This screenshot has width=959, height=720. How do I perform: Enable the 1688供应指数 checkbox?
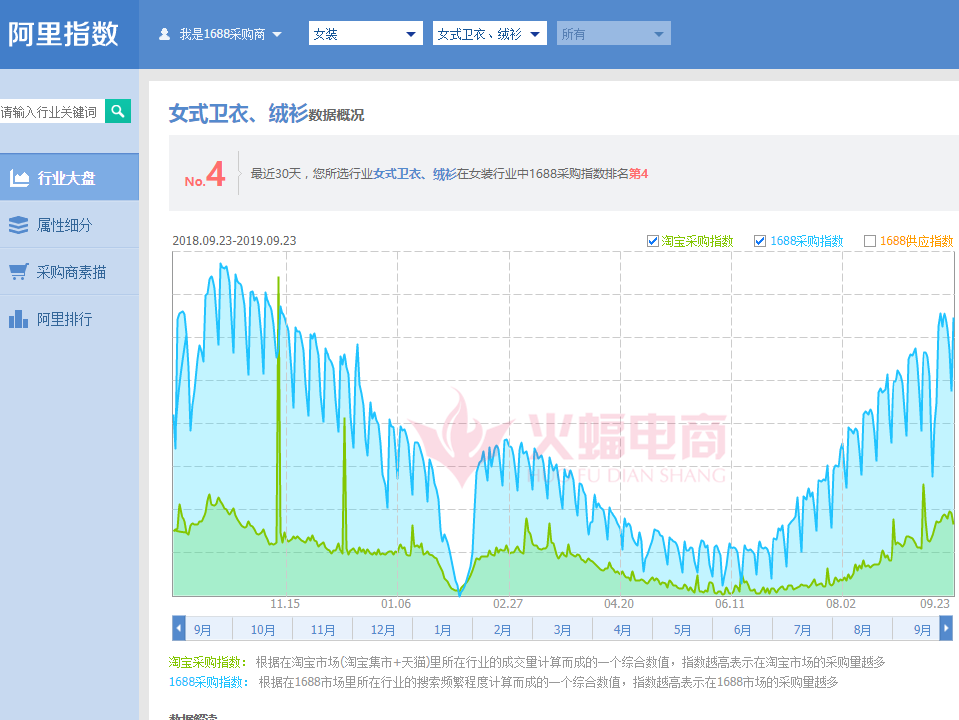pyautogui.click(x=869, y=241)
